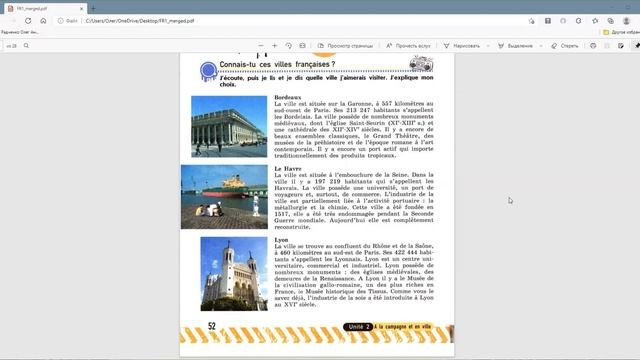Screen dimensions: 640x360
Task: Open the favorites star list
Action: coord(595,21)
